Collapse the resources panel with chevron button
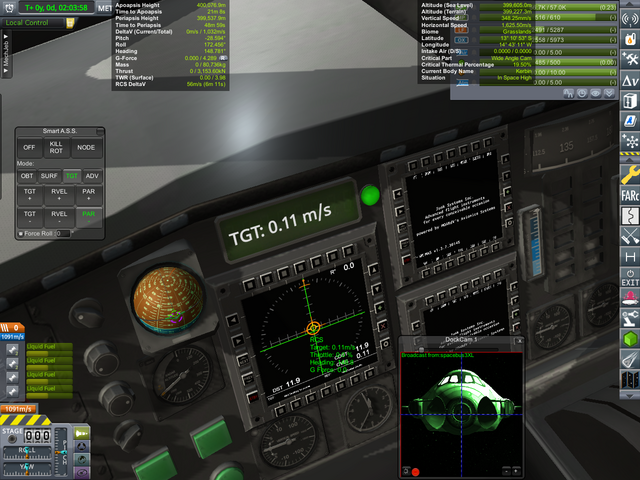The width and height of the screenshot is (640, 480). [608, 93]
